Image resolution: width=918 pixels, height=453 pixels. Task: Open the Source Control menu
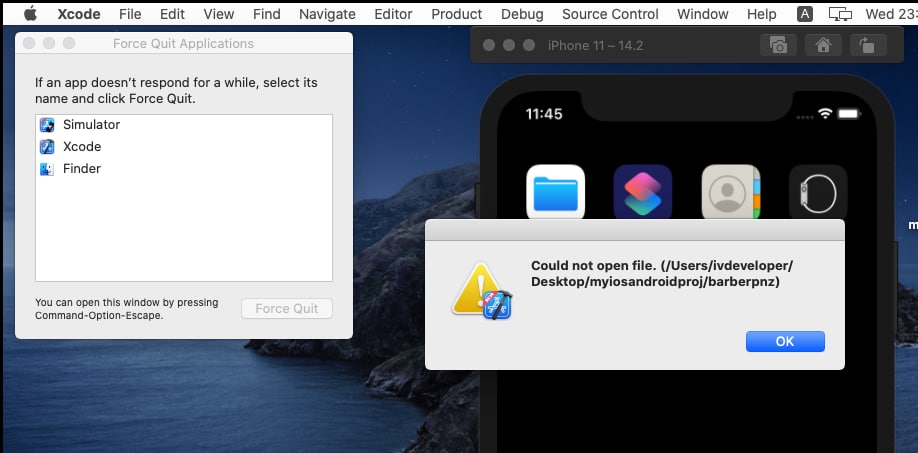pyautogui.click(x=610, y=14)
